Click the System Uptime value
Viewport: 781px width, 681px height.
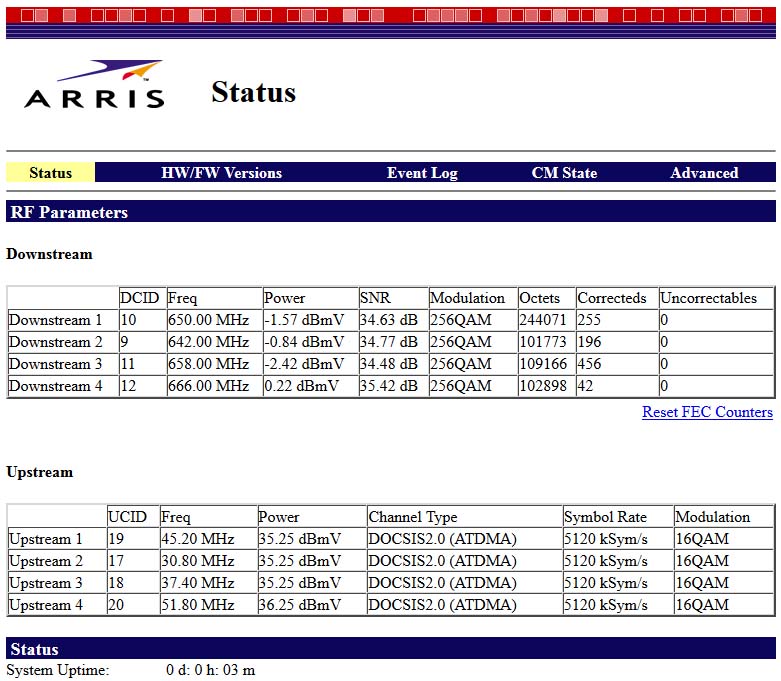(x=210, y=670)
